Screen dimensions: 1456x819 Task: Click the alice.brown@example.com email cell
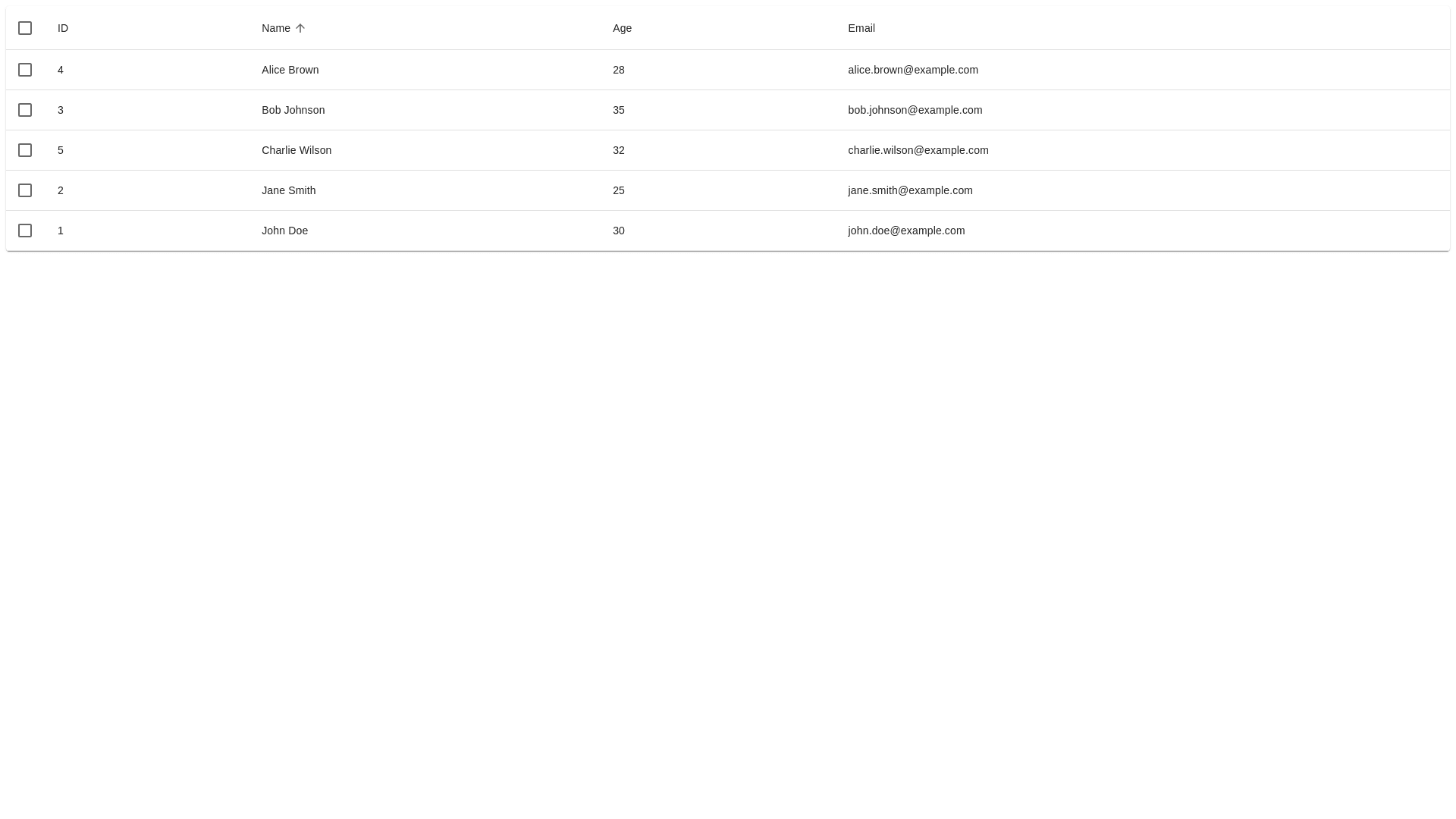click(913, 70)
